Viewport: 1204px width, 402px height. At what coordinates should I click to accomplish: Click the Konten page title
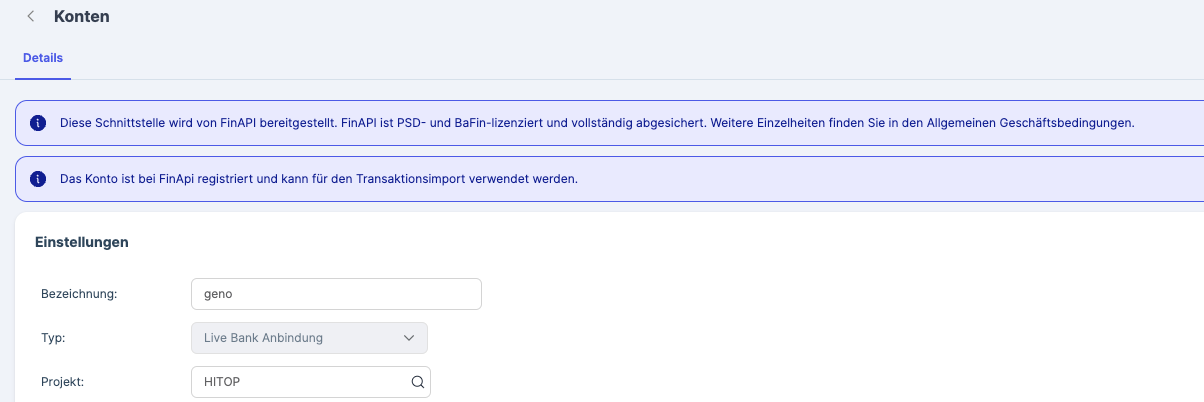tap(82, 16)
